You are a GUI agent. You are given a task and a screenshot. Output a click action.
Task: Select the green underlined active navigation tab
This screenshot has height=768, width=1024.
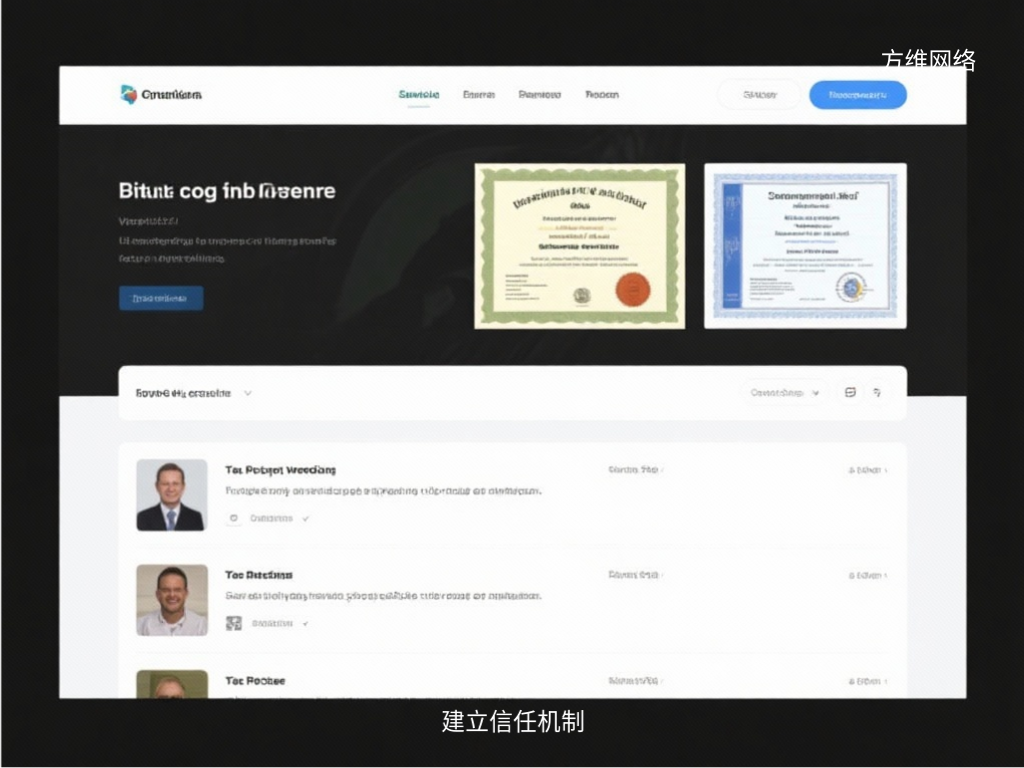pos(418,95)
